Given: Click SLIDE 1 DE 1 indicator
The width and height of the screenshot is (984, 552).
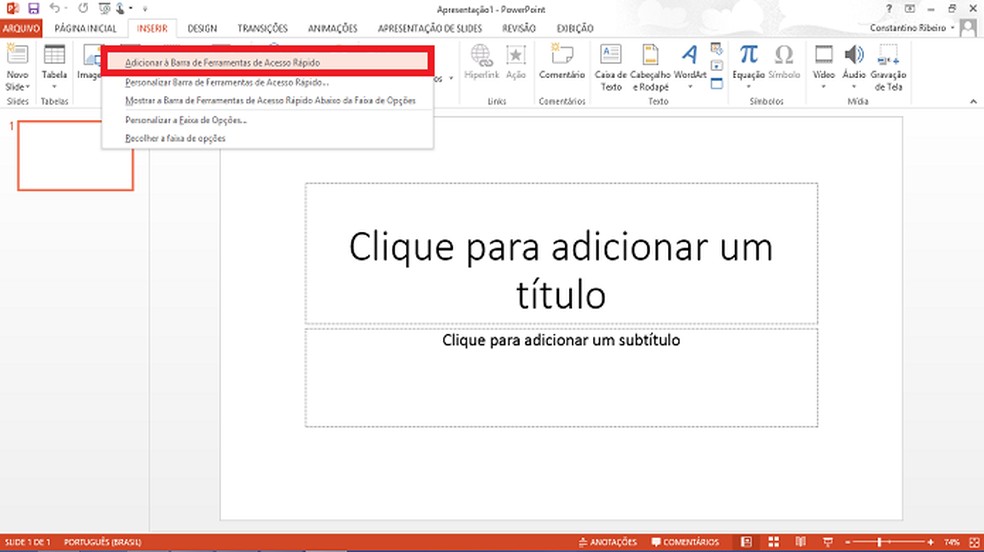Looking at the screenshot, I should 28,542.
